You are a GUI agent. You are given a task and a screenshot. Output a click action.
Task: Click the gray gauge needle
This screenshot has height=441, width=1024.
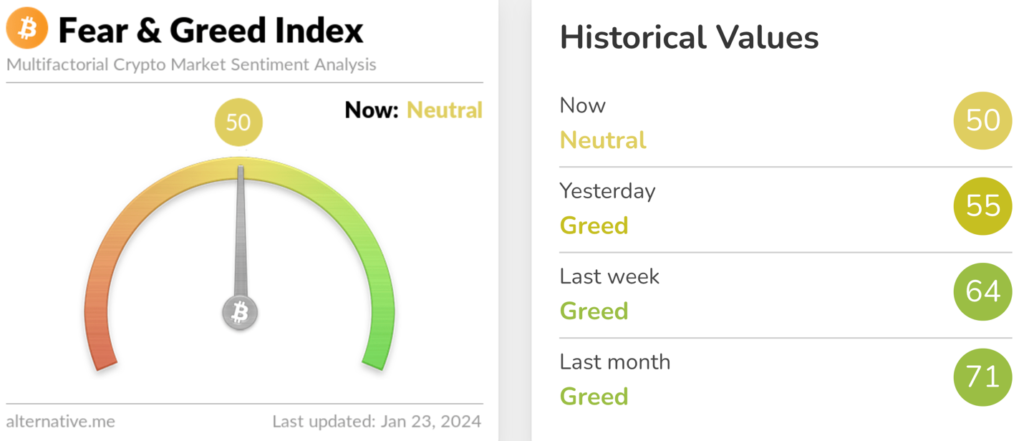[x=240, y=232]
